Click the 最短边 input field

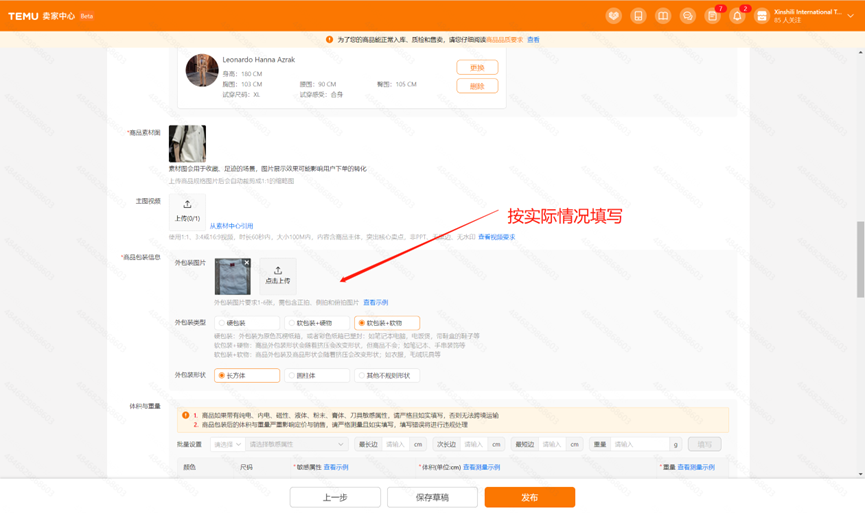[x=552, y=444]
